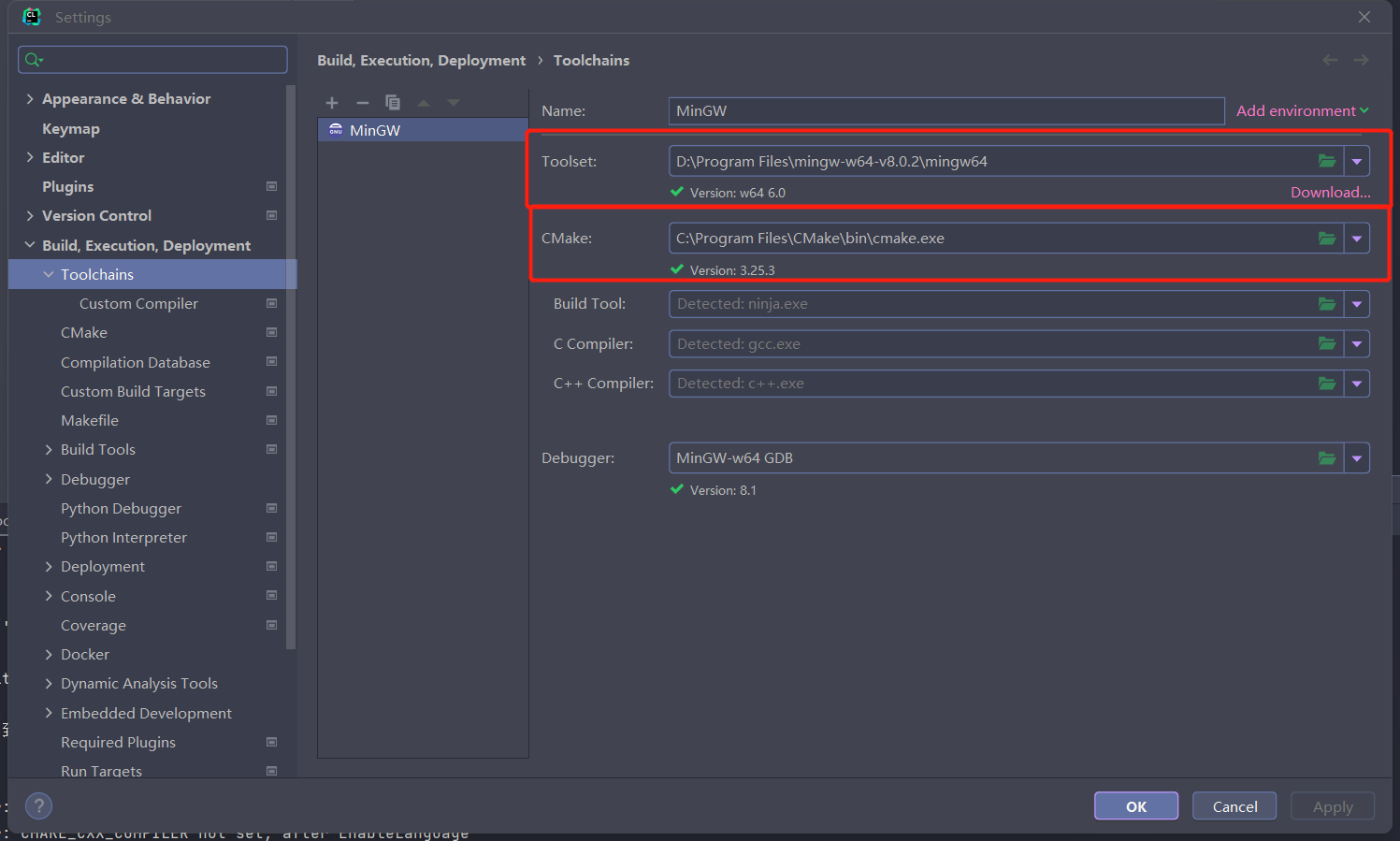Browse for the C Compiler file

coord(1327,344)
